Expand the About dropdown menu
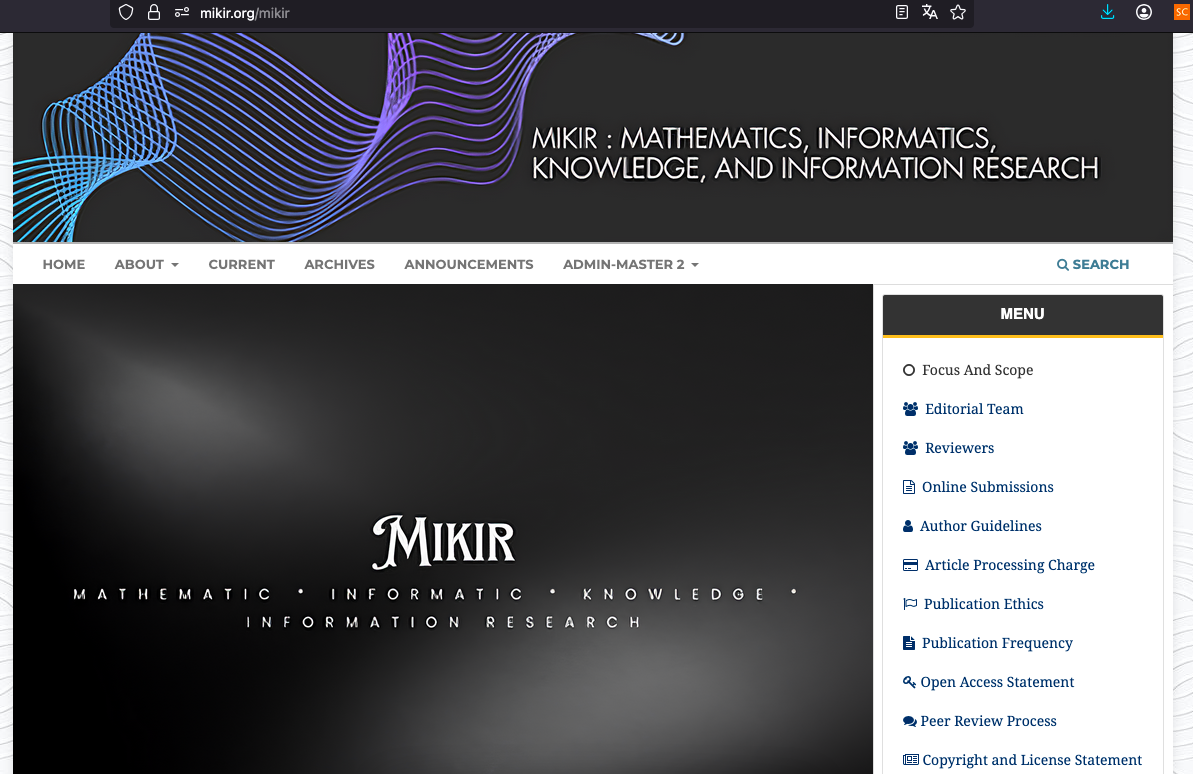1193x774 pixels. (x=146, y=265)
